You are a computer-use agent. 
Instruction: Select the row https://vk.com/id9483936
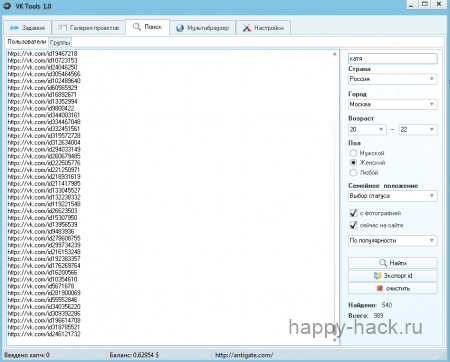[x=41, y=231]
